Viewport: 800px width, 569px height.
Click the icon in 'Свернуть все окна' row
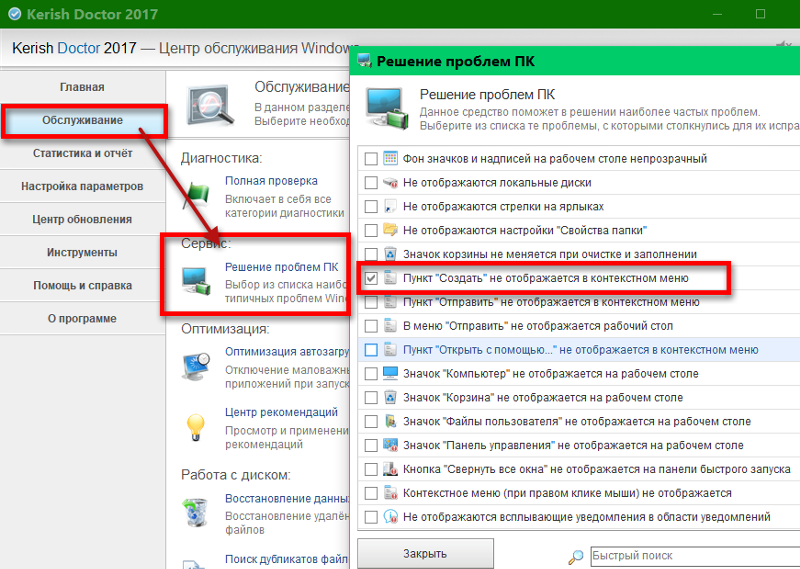390,468
